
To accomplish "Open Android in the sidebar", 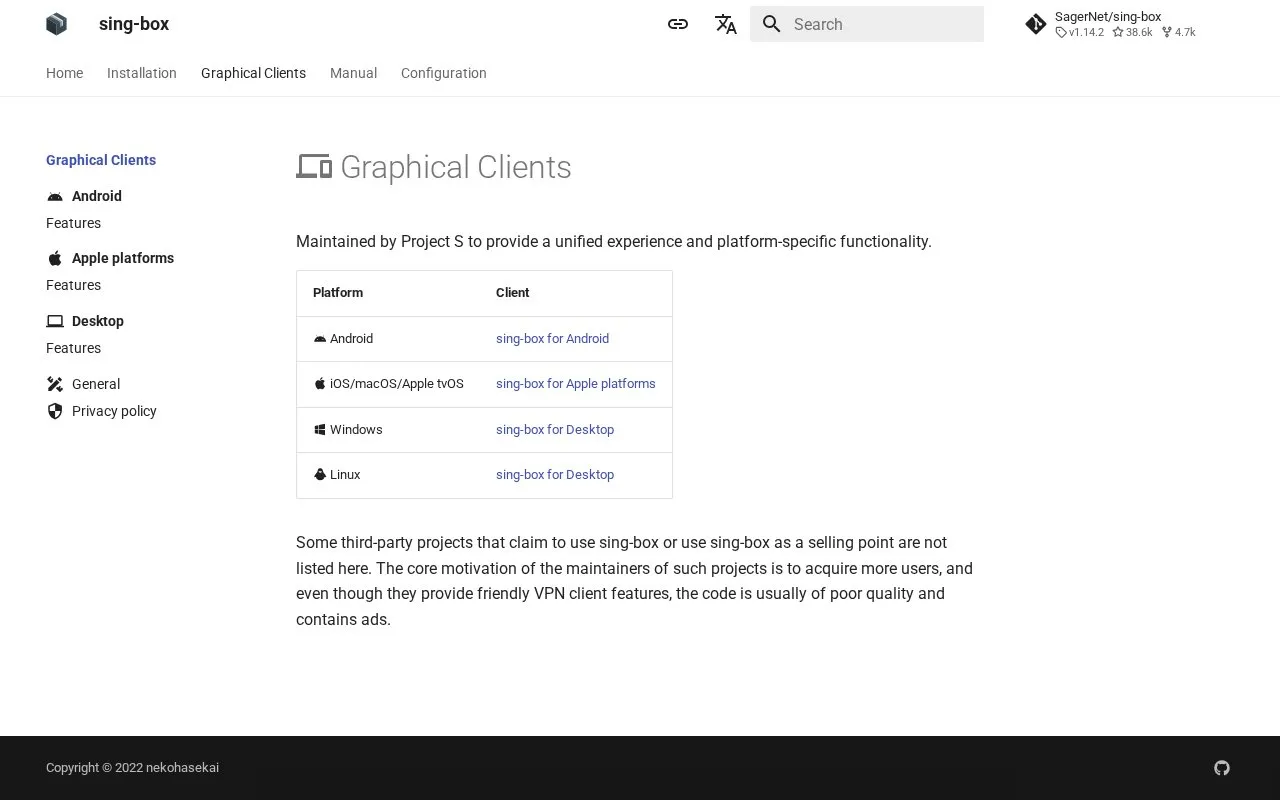I will (97, 196).
